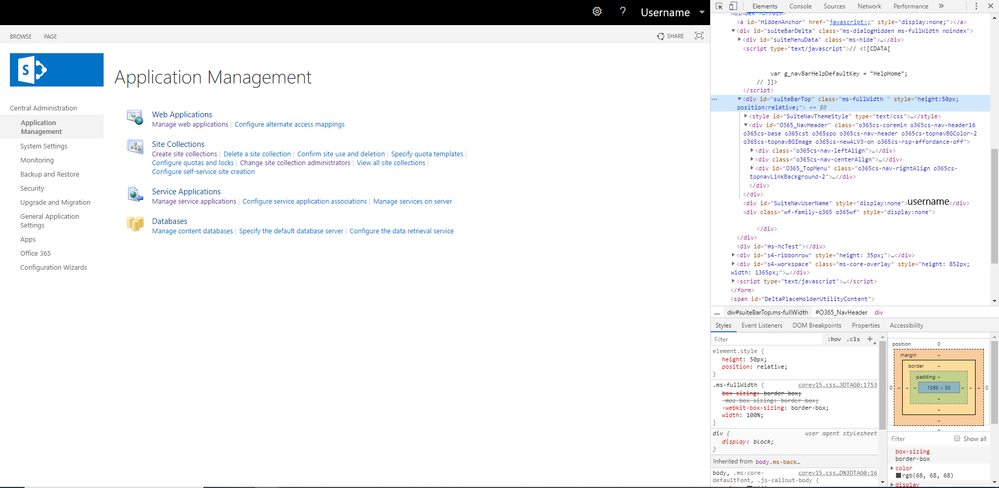Switch to the Console tab

(801, 6)
